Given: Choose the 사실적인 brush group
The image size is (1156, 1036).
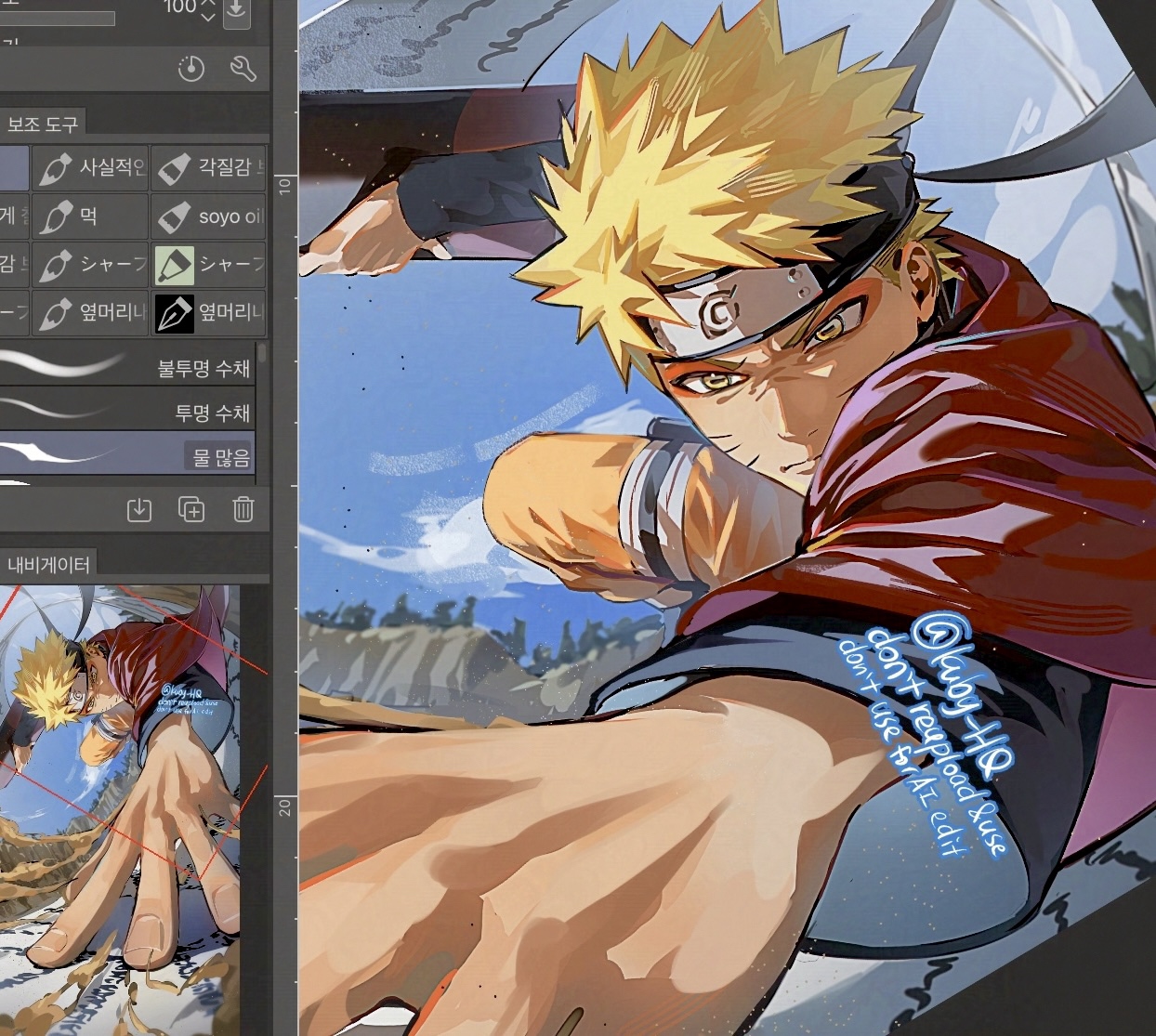Looking at the screenshot, I should click(90, 168).
